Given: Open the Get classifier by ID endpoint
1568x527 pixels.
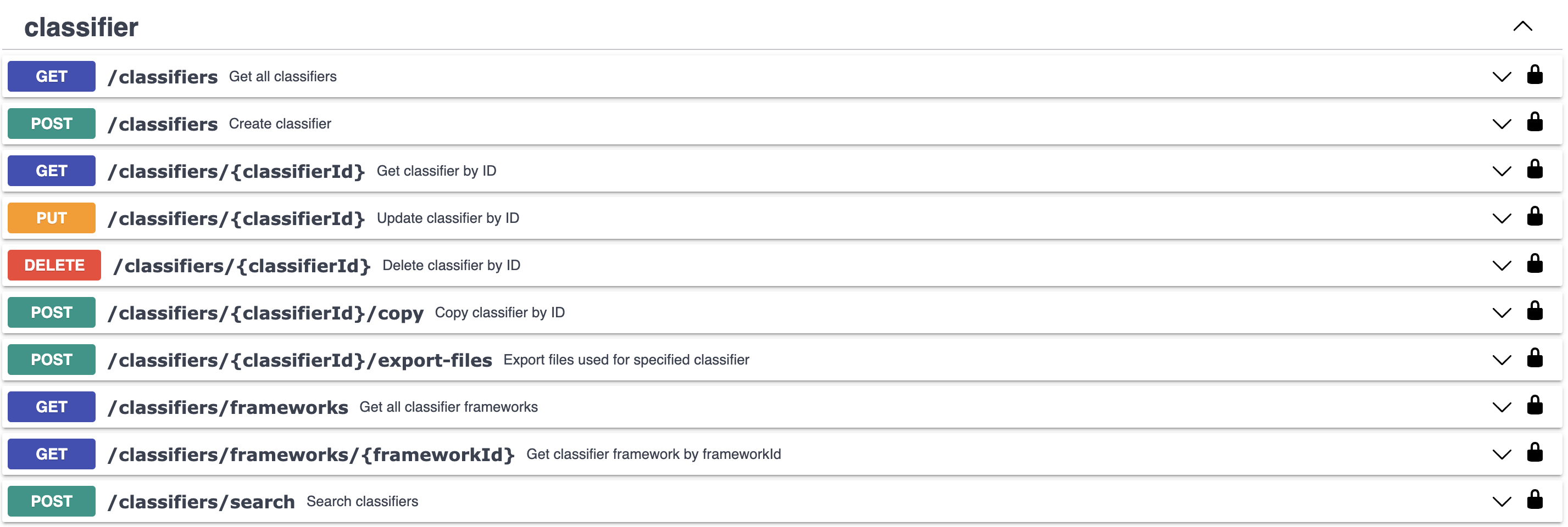Looking at the screenshot, I should (1501, 170).
